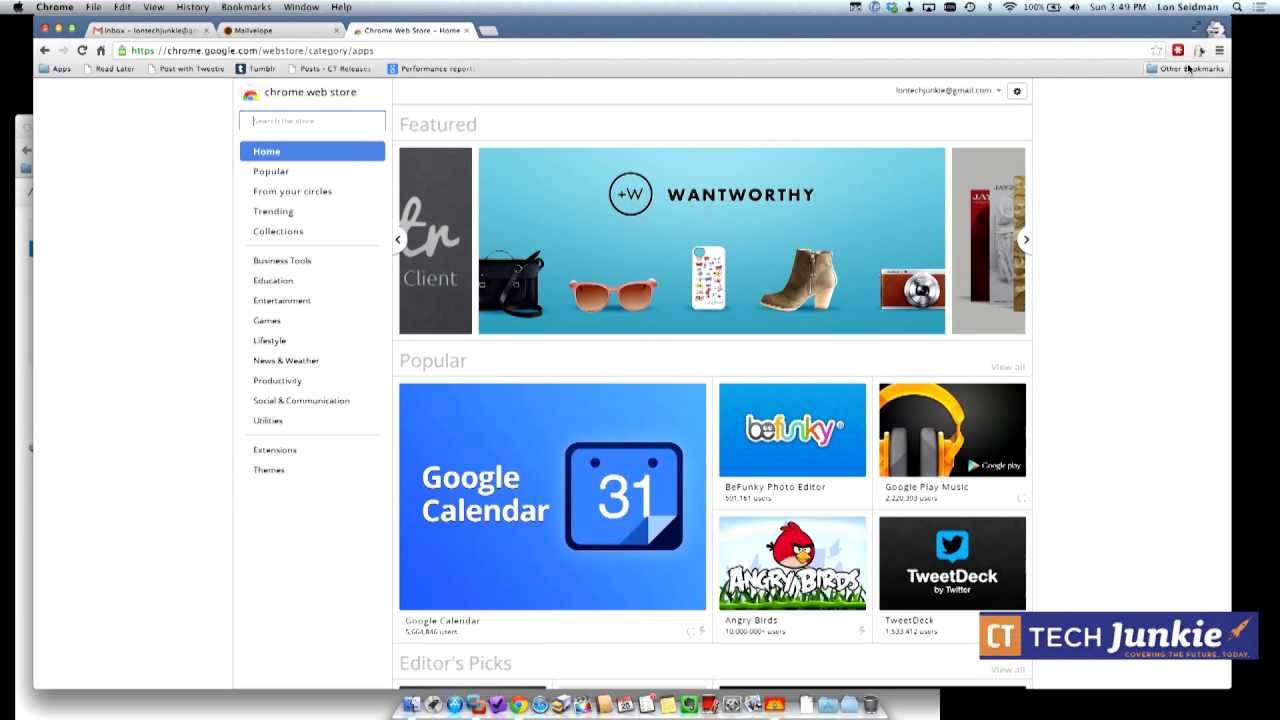Image resolution: width=1280 pixels, height=720 pixels.
Task: Open the Chrome hamburger menu
Action: [1219, 50]
